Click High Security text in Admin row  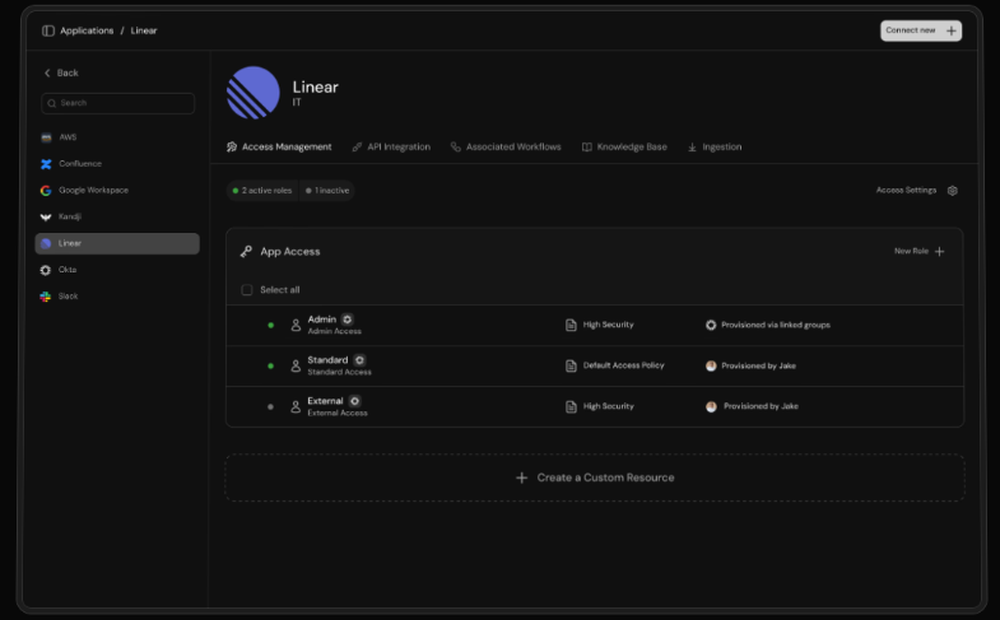608,325
